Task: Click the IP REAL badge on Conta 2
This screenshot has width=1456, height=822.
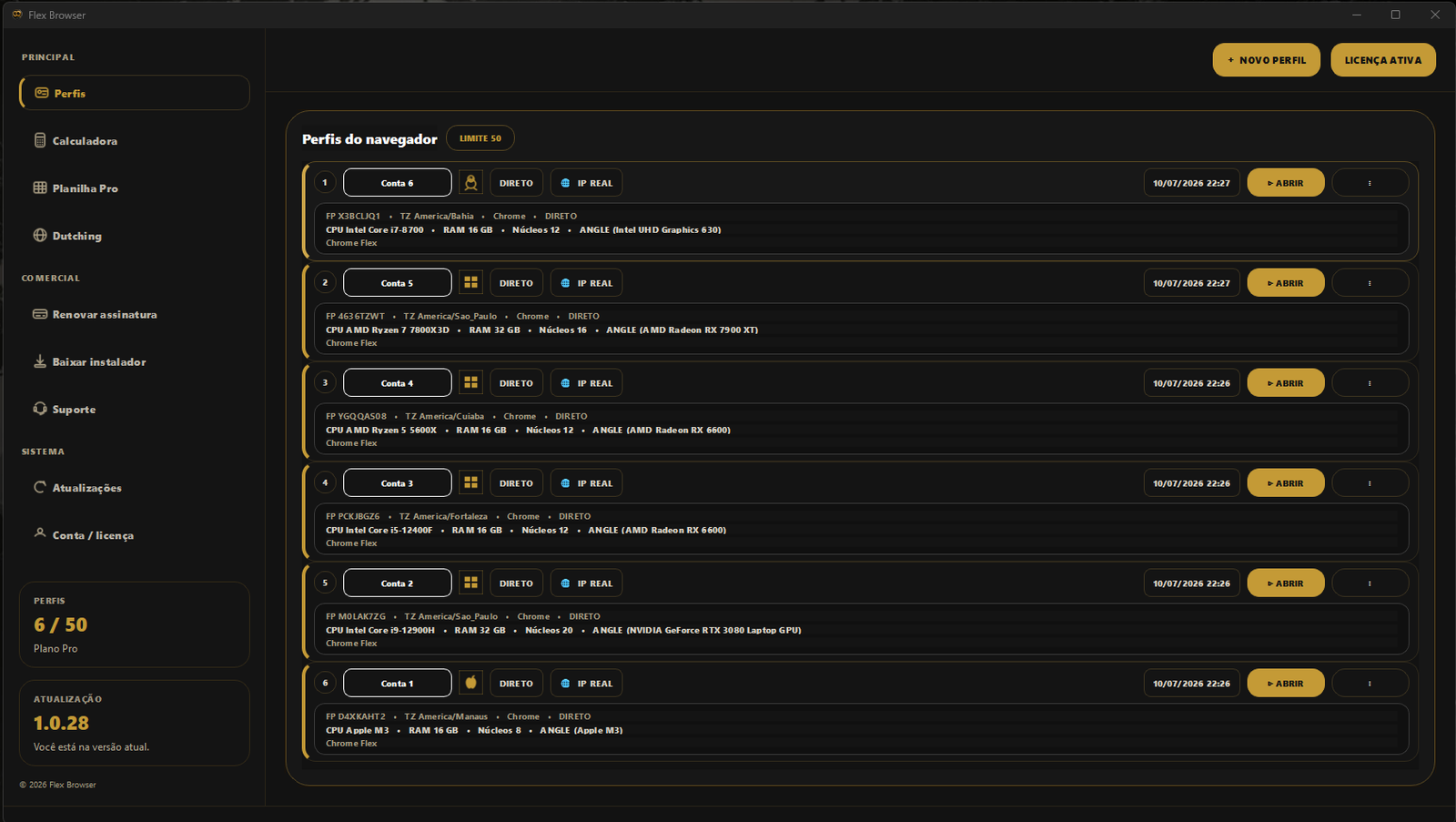Action: click(586, 584)
